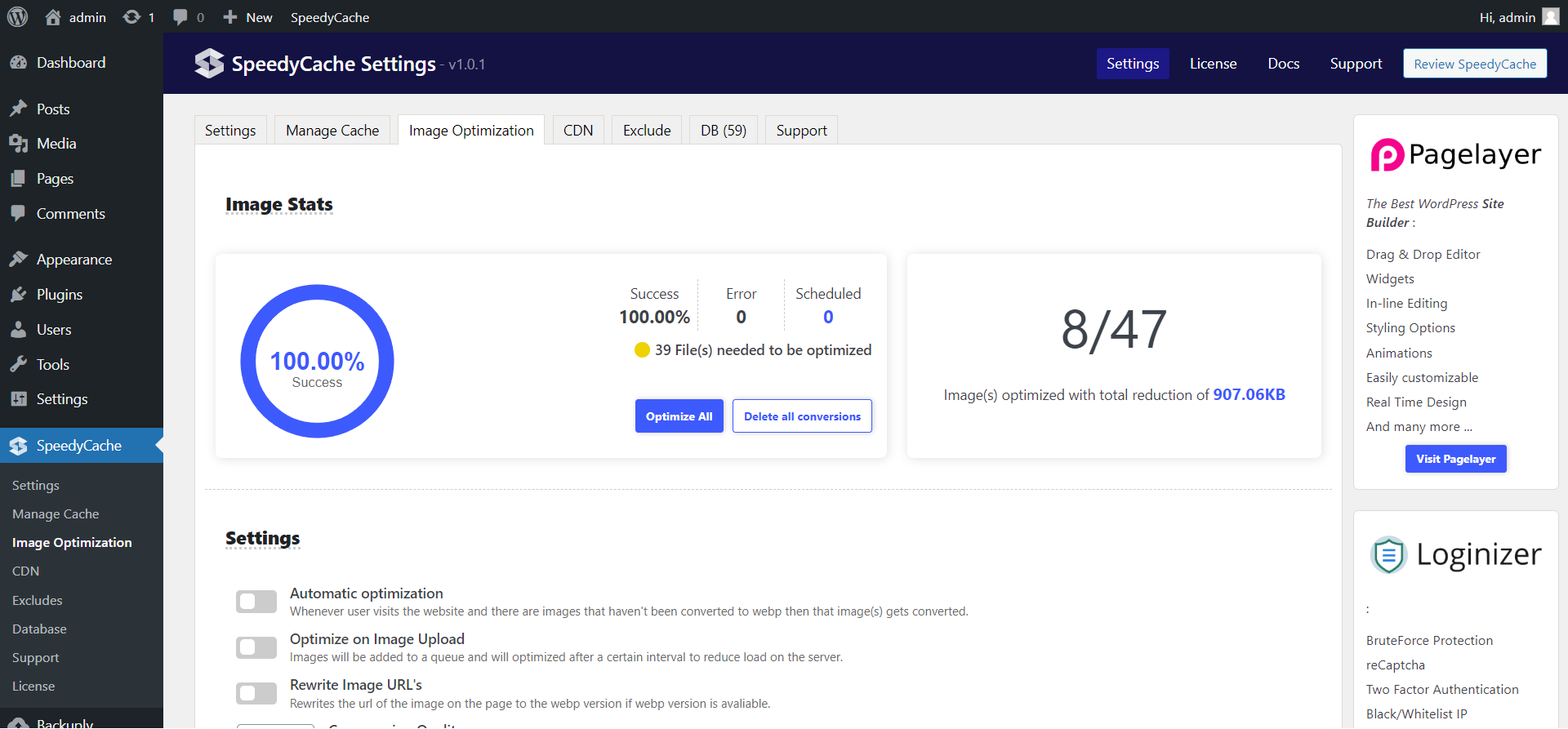Open Settings under SpeedyCache submenu
Image resolution: width=1568 pixels, height=729 pixels.
click(36, 485)
